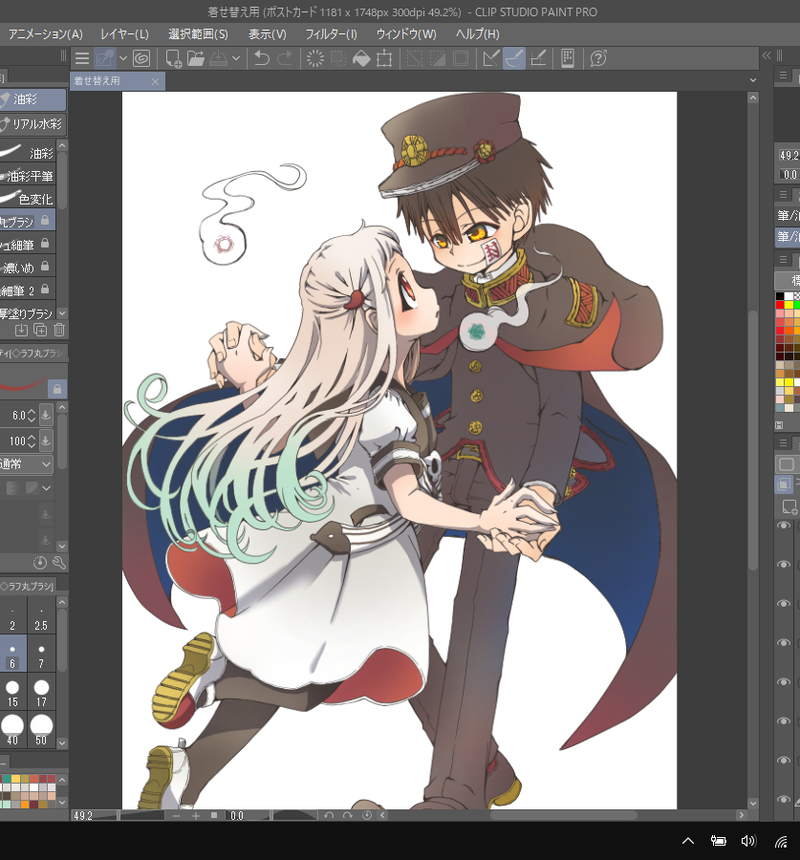Click the Scale/Rotate transform icon
Image resolution: width=800 pixels, height=860 pixels.
(x=384, y=59)
